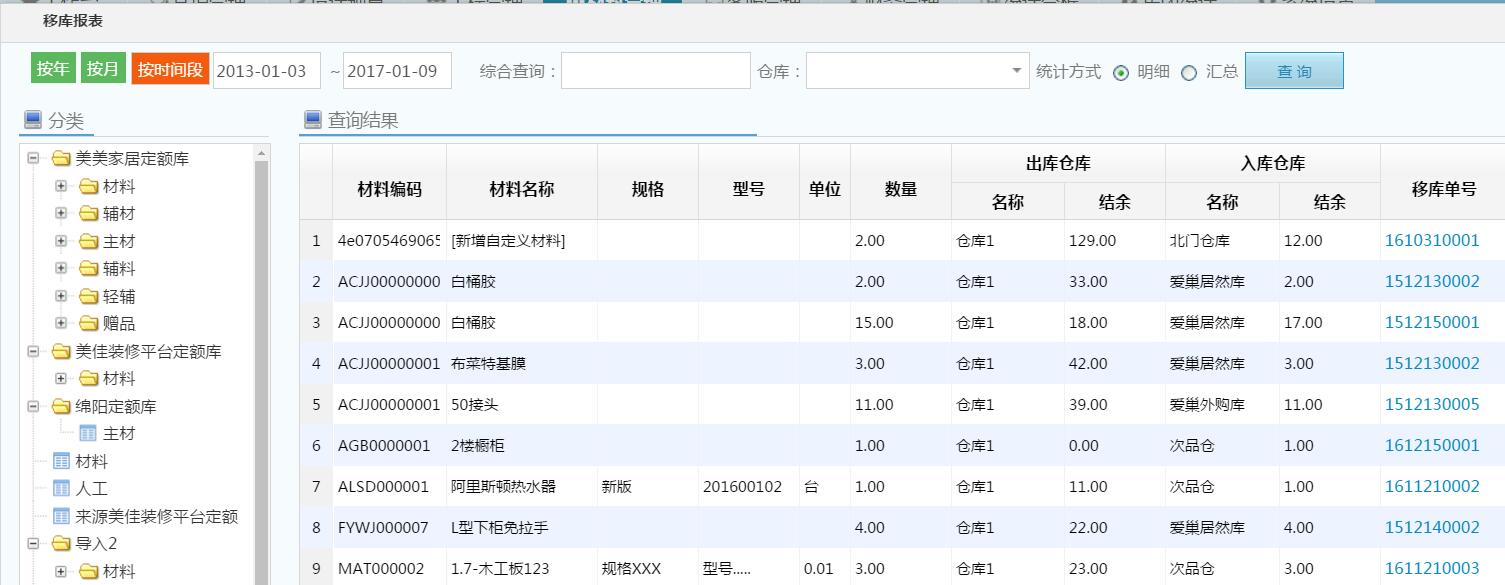The image size is (1505, 585).
Task: Click the table icon beside 人工
Action: tap(61, 489)
